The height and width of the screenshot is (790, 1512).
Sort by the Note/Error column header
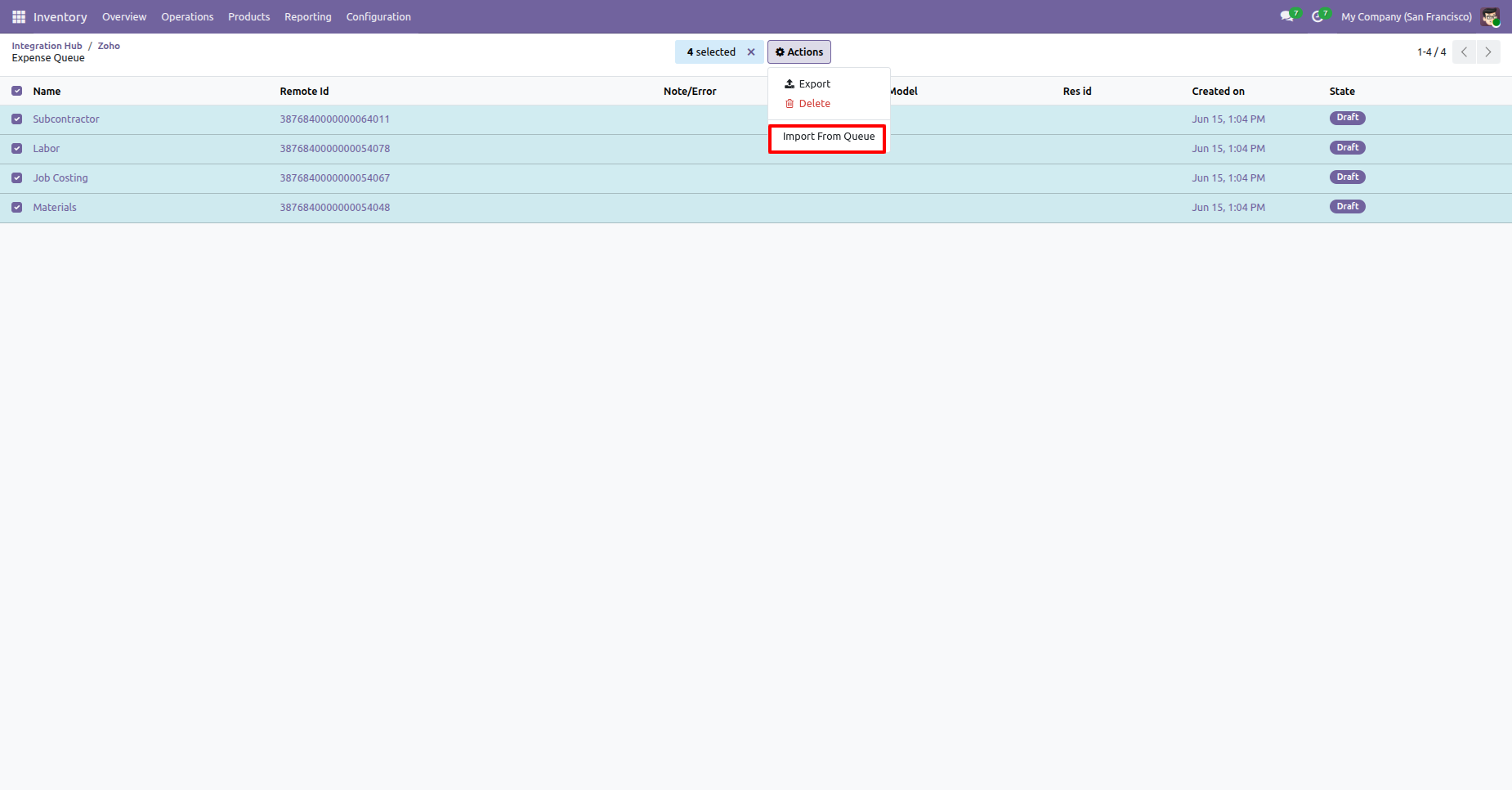(690, 92)
